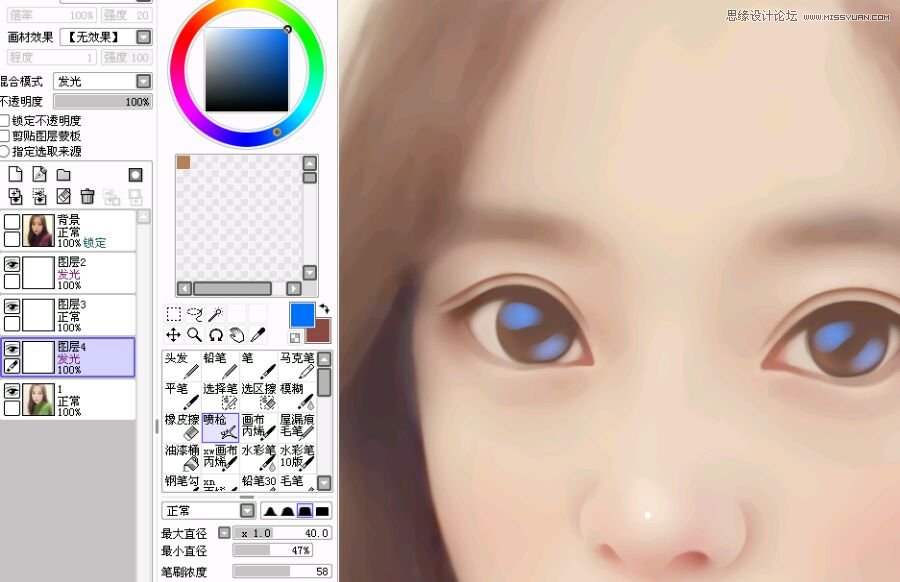The width and height of the screenshot is (900, 582).
Task: Create a new layer folder
Action: [x=63, y=174]
